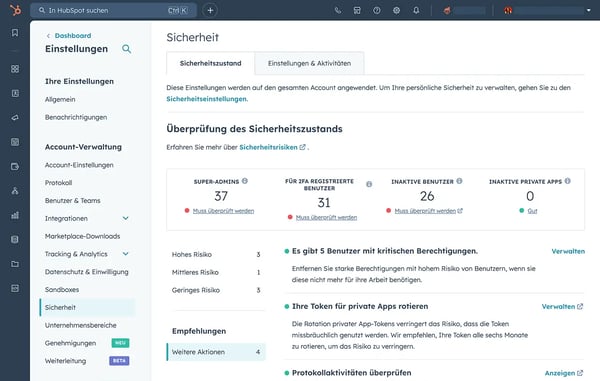
Task: Focus the HubSpot search field
Action: coord(113,10)
